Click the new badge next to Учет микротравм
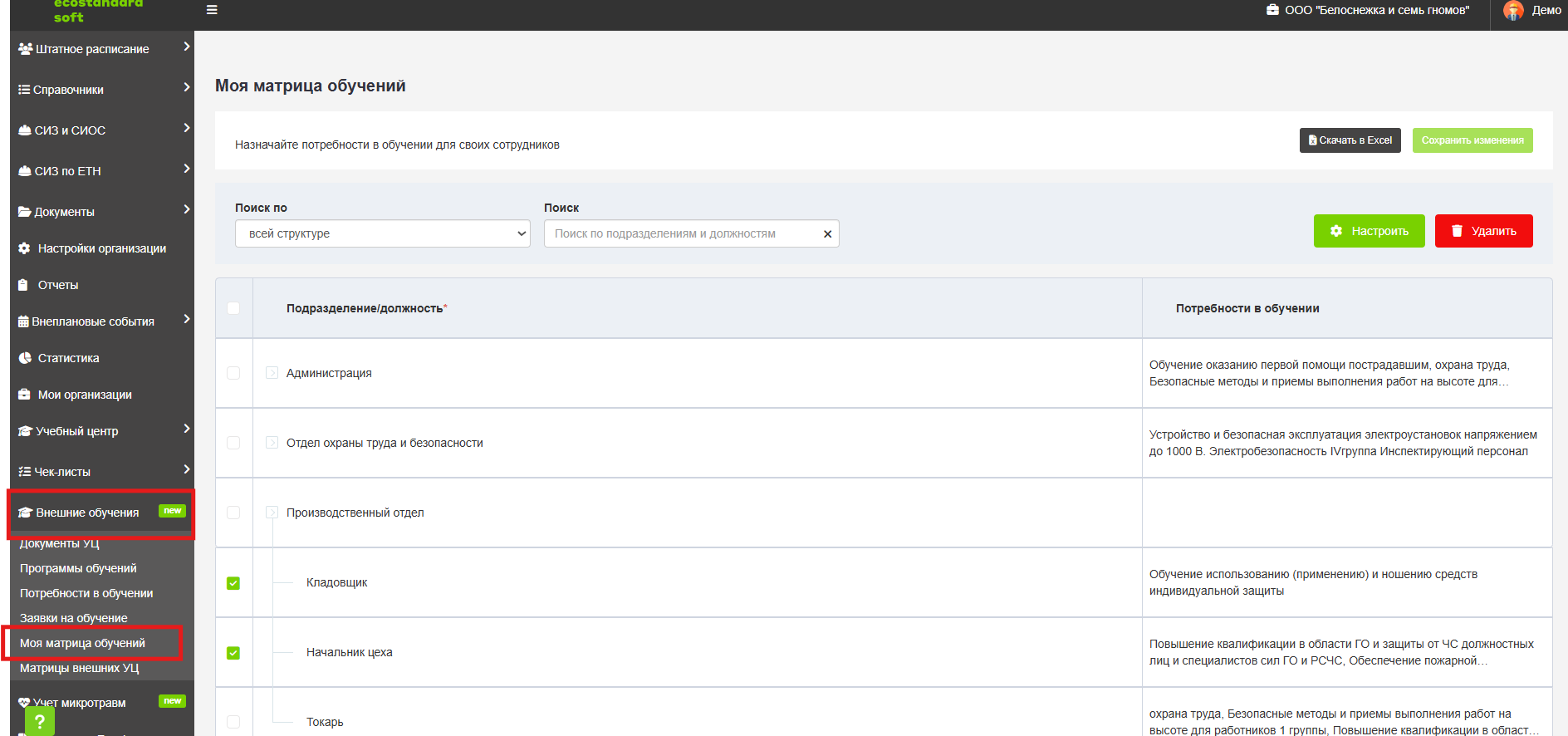Image resolution: width=1568 pixels, height=736 pixels. (172, 701)
